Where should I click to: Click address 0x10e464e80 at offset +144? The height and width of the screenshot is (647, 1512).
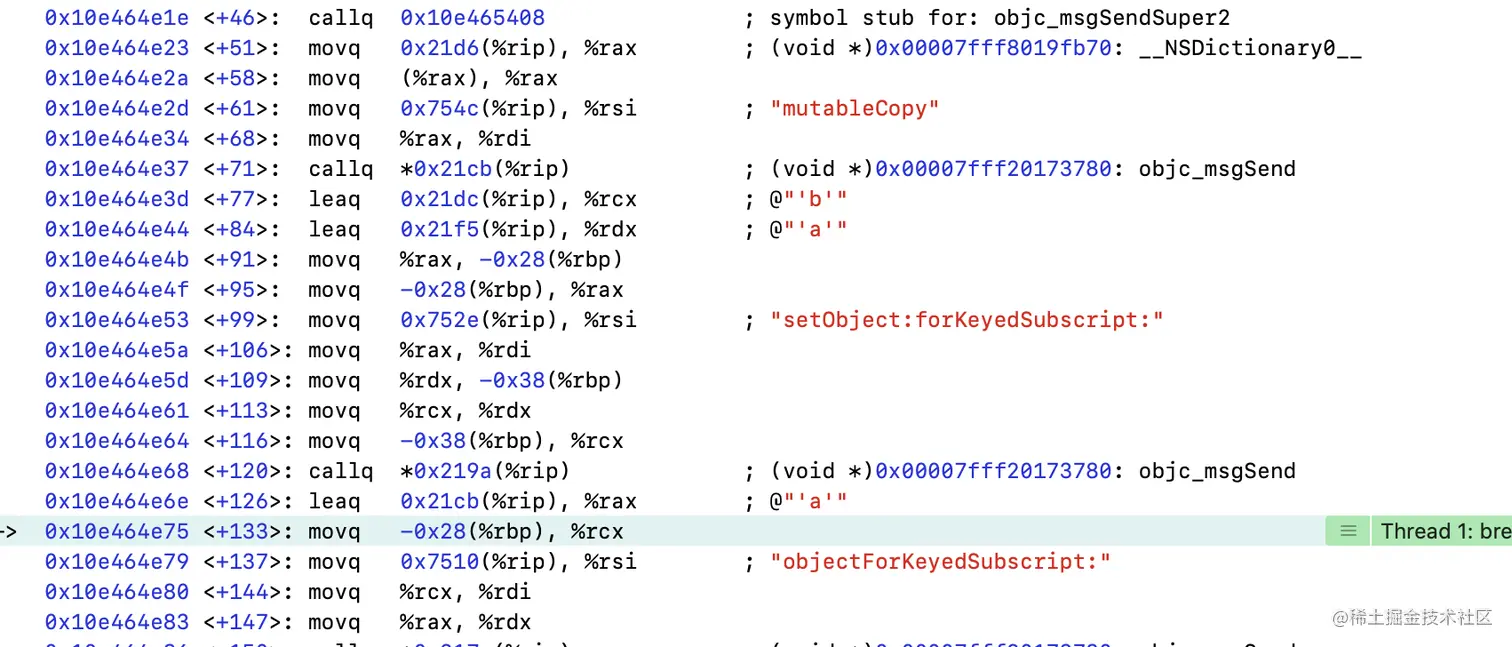(117, 591)
